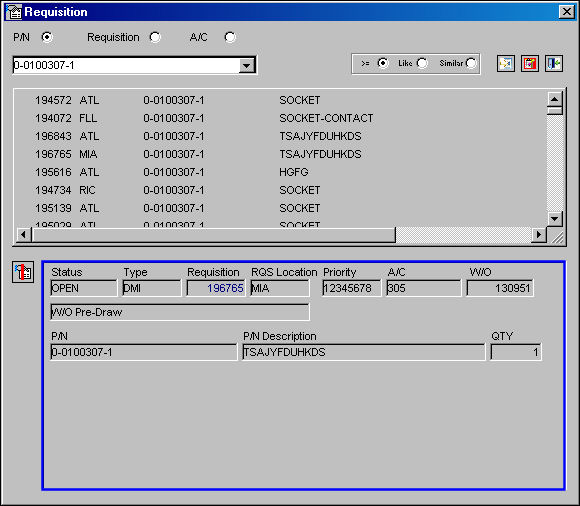Select the Like search radio button
Image resolution: width=580 pixels, height=506 pixels.
[422, 63]
